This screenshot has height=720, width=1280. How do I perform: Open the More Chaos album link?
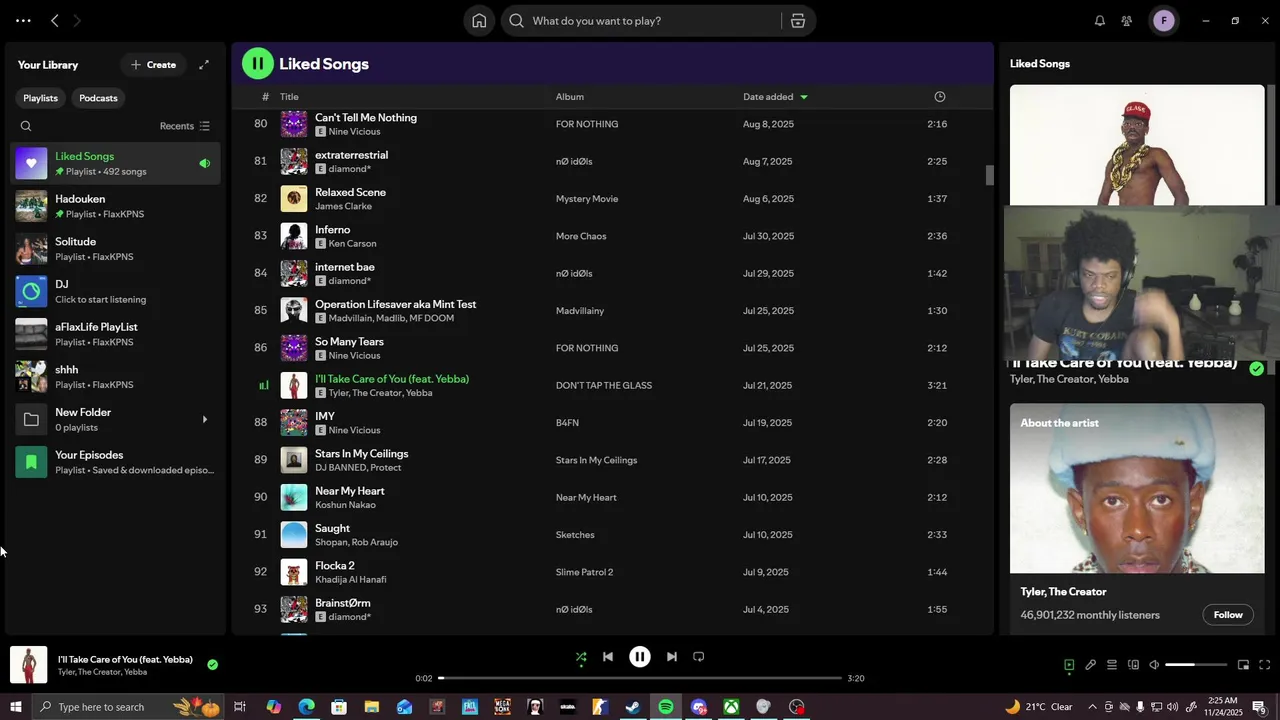pos(581,236)
